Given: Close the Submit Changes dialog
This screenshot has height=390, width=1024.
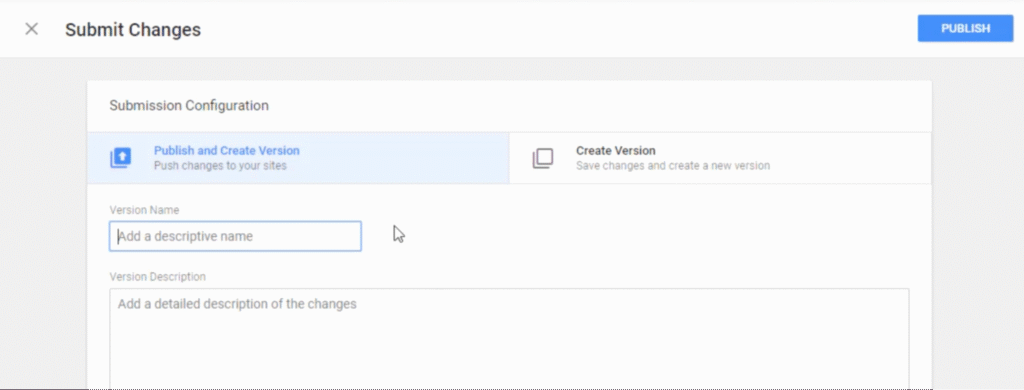Looking at the screenshot, I should tap(31, 29).
